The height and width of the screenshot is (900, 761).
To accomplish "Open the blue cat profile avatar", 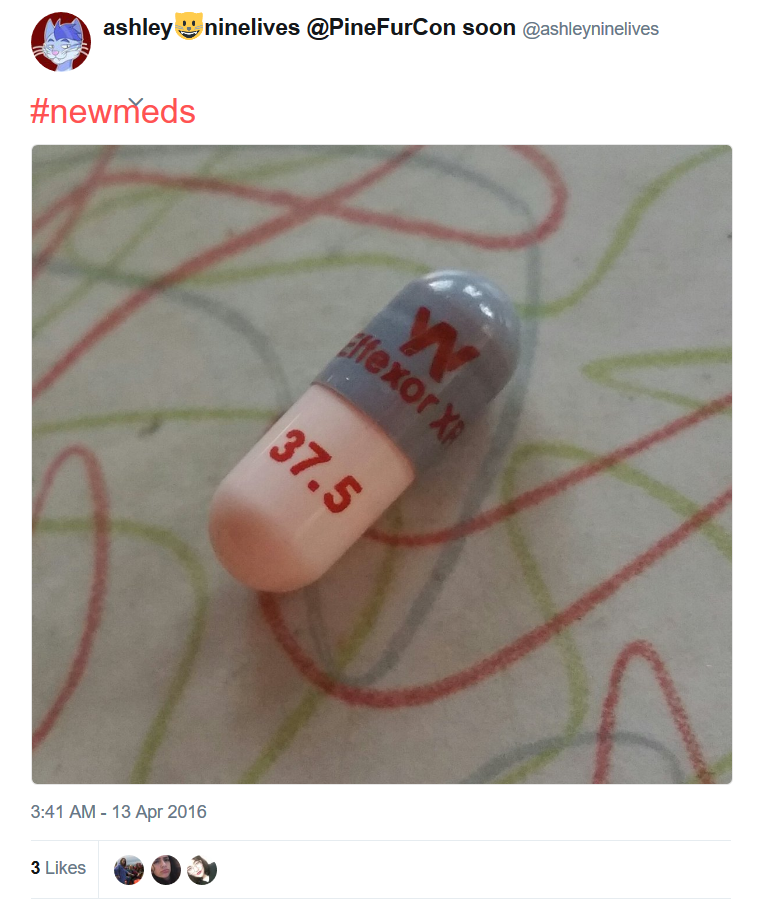I will tap(61, 41).
